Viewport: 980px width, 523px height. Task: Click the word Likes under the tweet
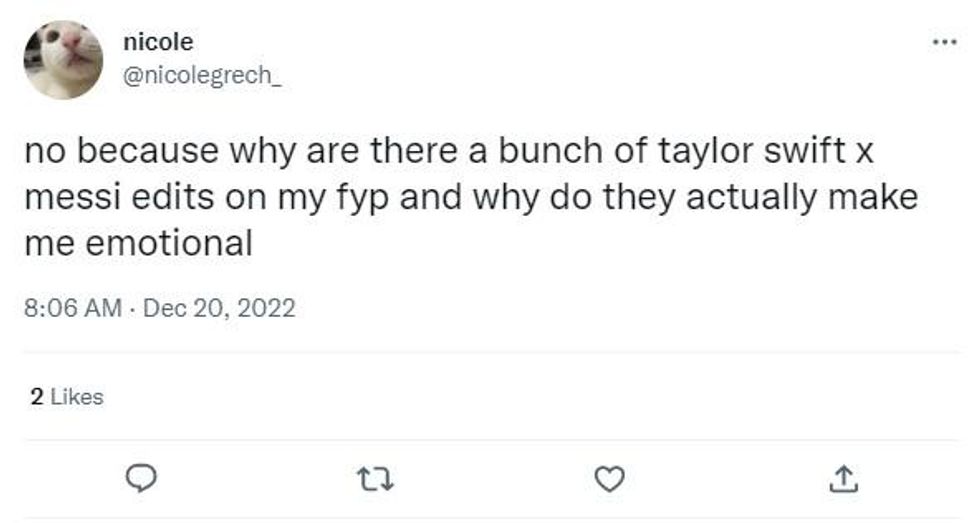pos(77,397)
